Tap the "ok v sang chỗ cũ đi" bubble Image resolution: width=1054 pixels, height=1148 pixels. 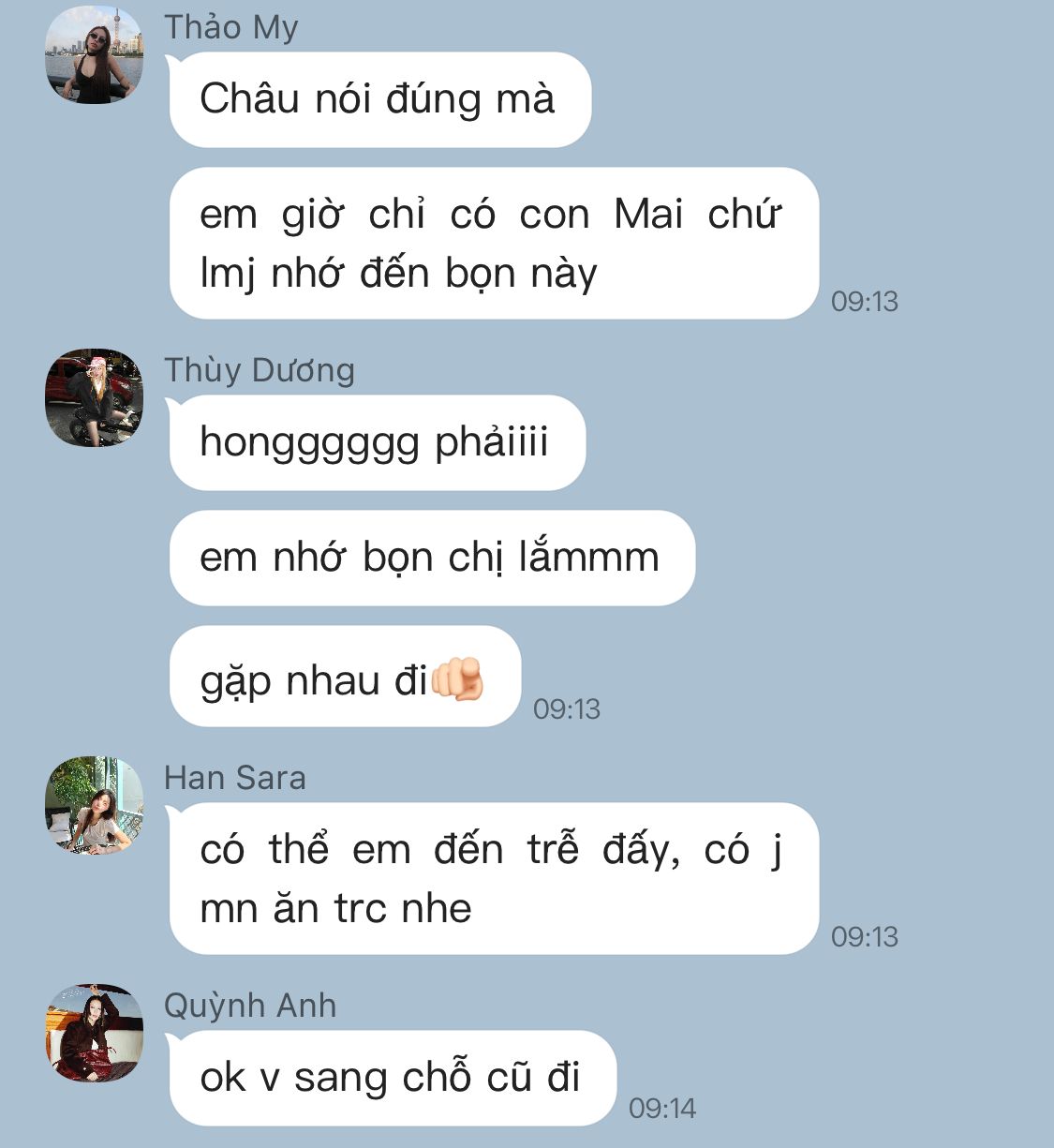point(393,1078)
